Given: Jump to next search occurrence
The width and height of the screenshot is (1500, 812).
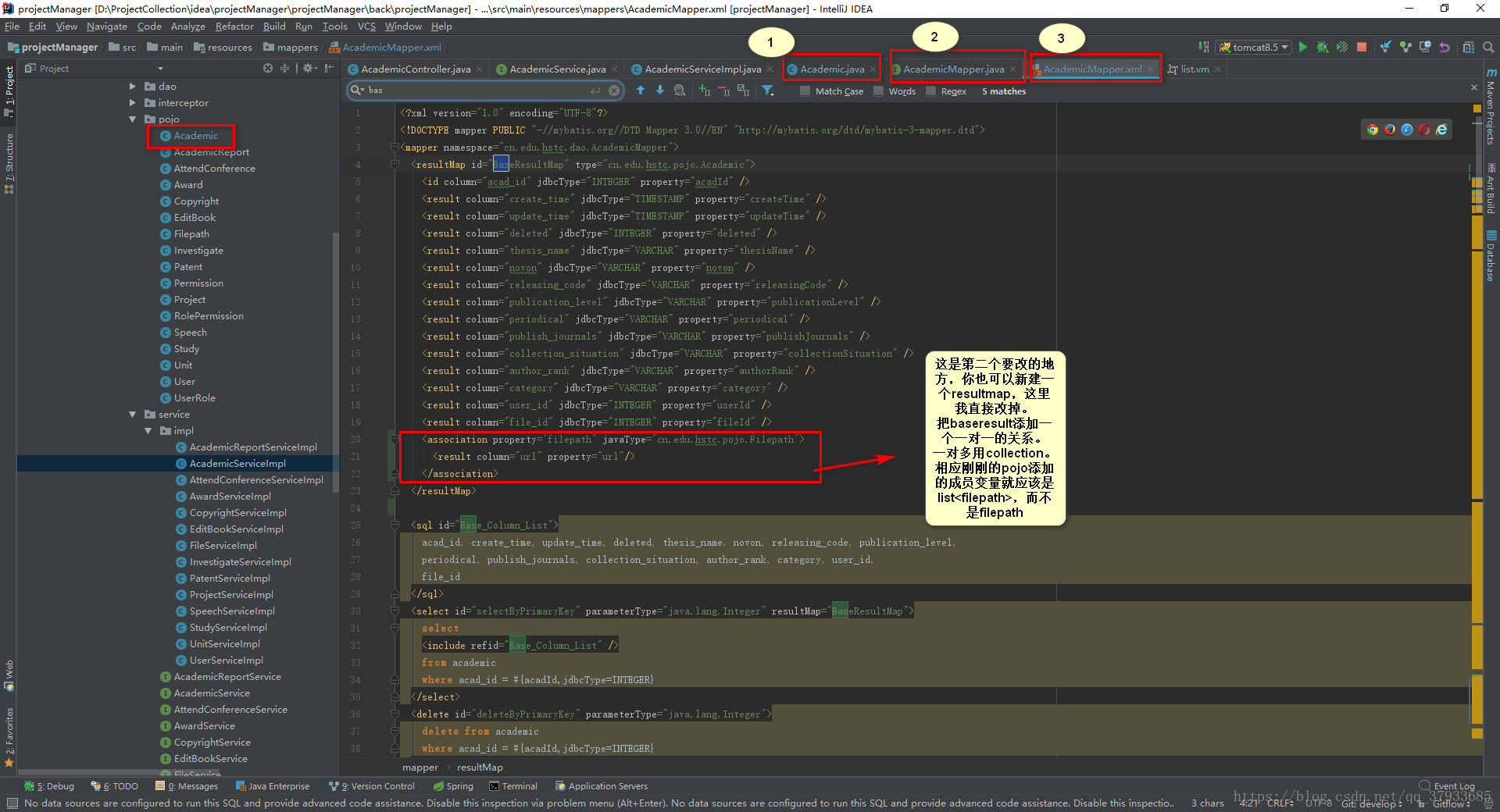Looking at the screenshot, I should coord(660,91).
